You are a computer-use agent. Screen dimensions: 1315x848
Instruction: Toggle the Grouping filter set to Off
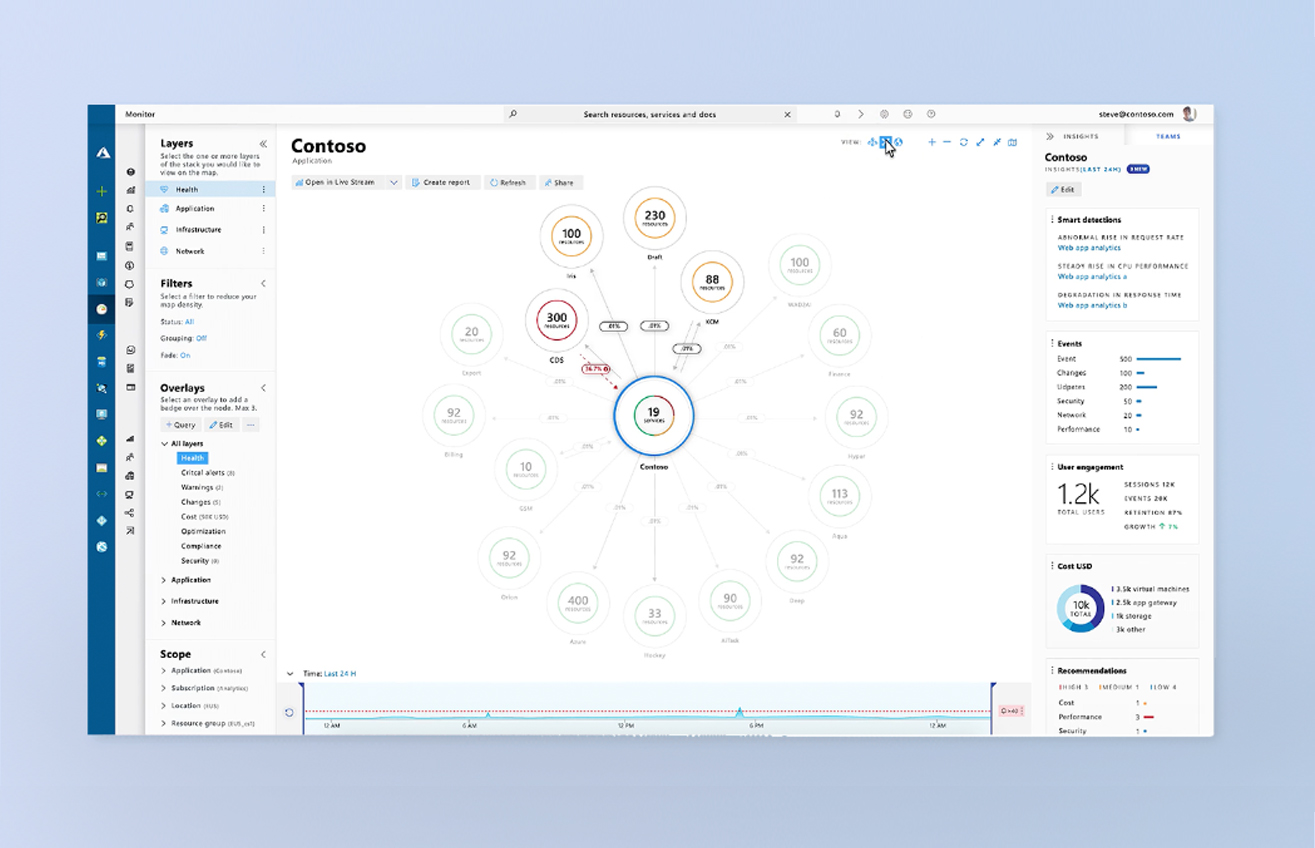(x=201, y=338)
